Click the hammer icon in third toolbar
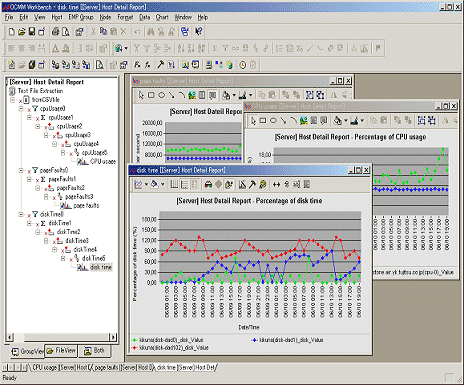Screen dimensions: 464x385 click(x=160, y=64)
